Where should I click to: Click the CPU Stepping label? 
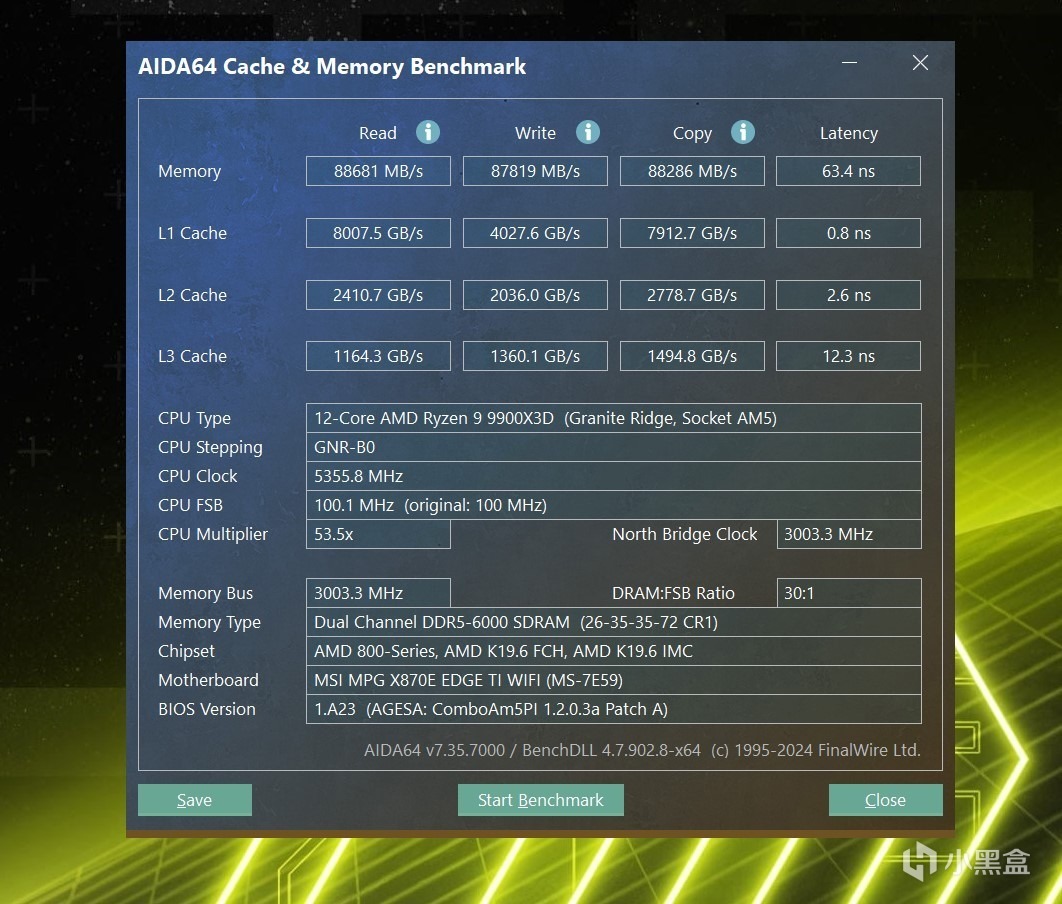coord(210,448)
